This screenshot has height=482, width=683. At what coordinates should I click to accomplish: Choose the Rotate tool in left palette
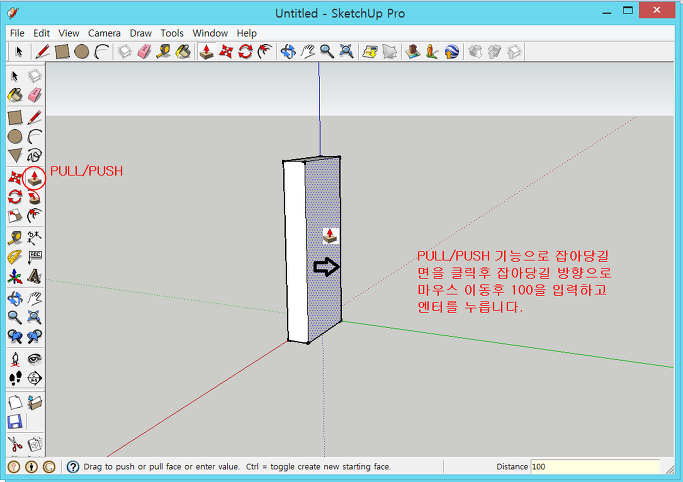point(15,197)
